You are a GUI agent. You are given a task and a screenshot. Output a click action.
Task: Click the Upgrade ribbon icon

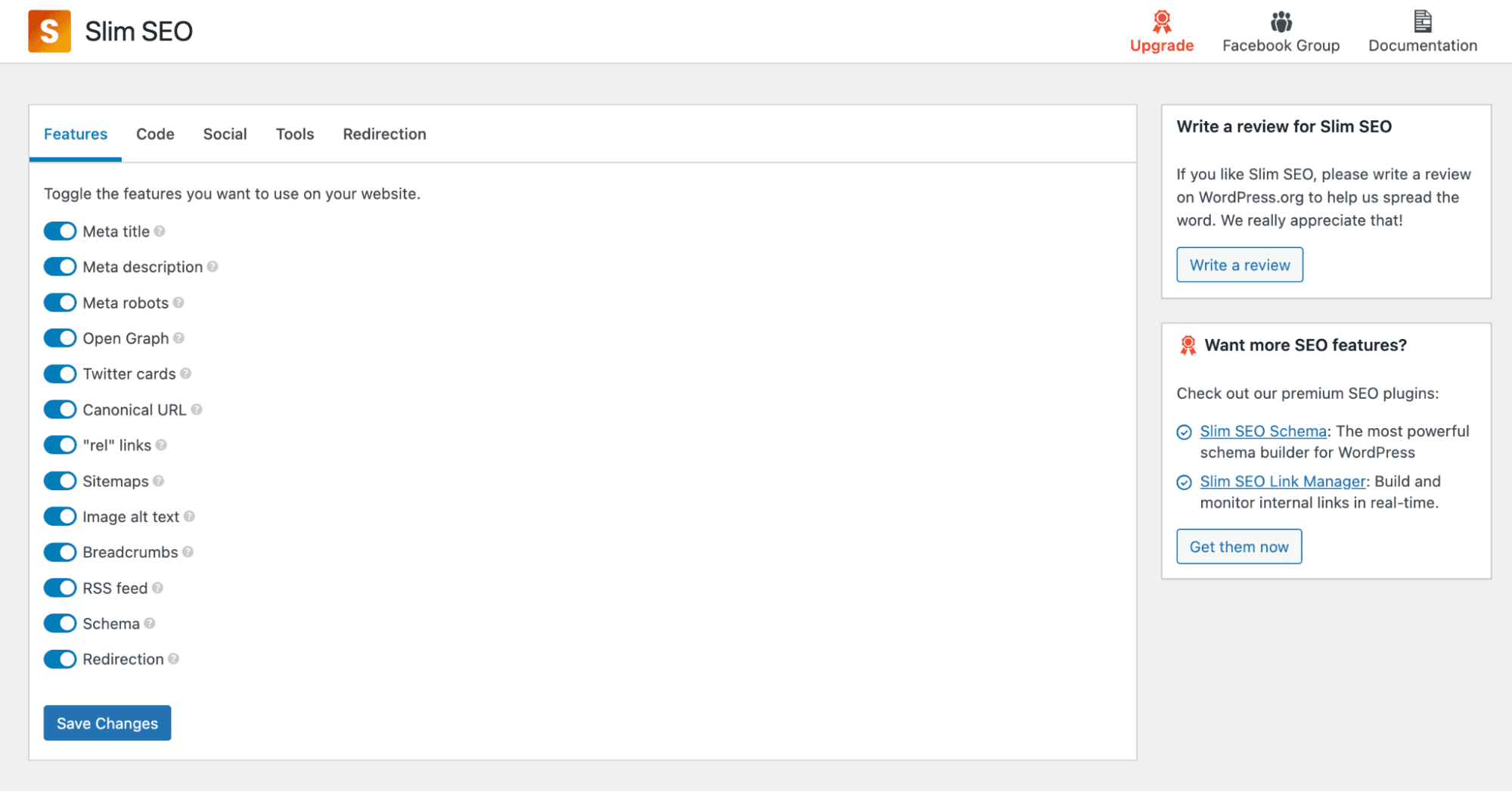coord(1162,21)
